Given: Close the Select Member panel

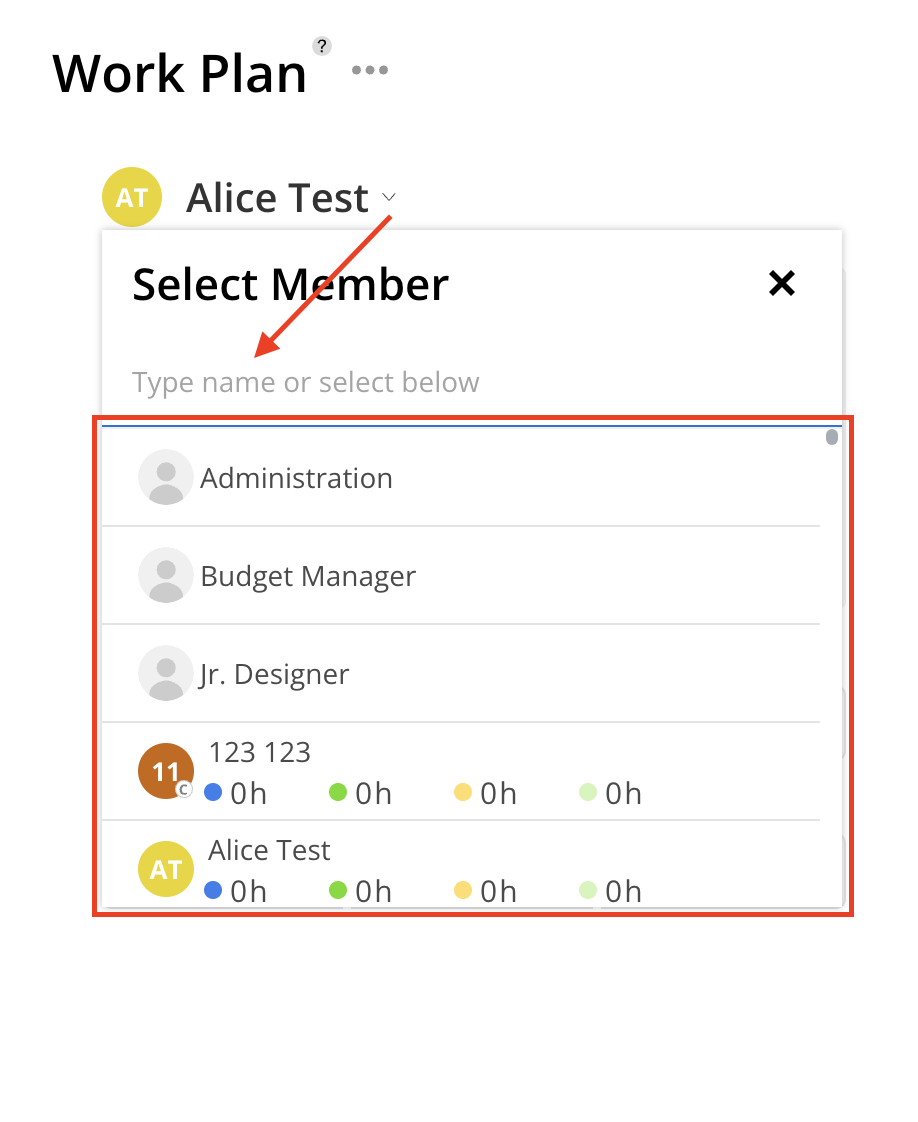Looking at the screenshot, I should click(x=781, y=284).
